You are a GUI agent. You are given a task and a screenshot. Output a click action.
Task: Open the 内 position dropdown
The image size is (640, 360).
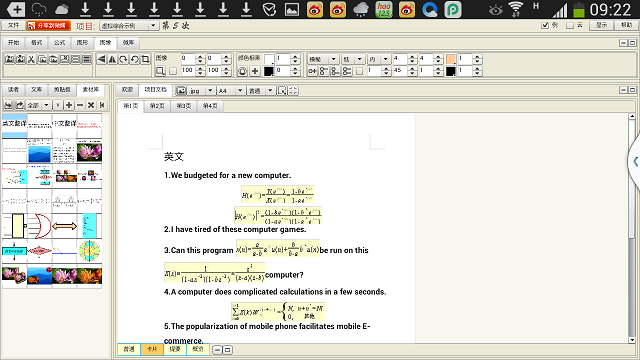tap(385, 59)
